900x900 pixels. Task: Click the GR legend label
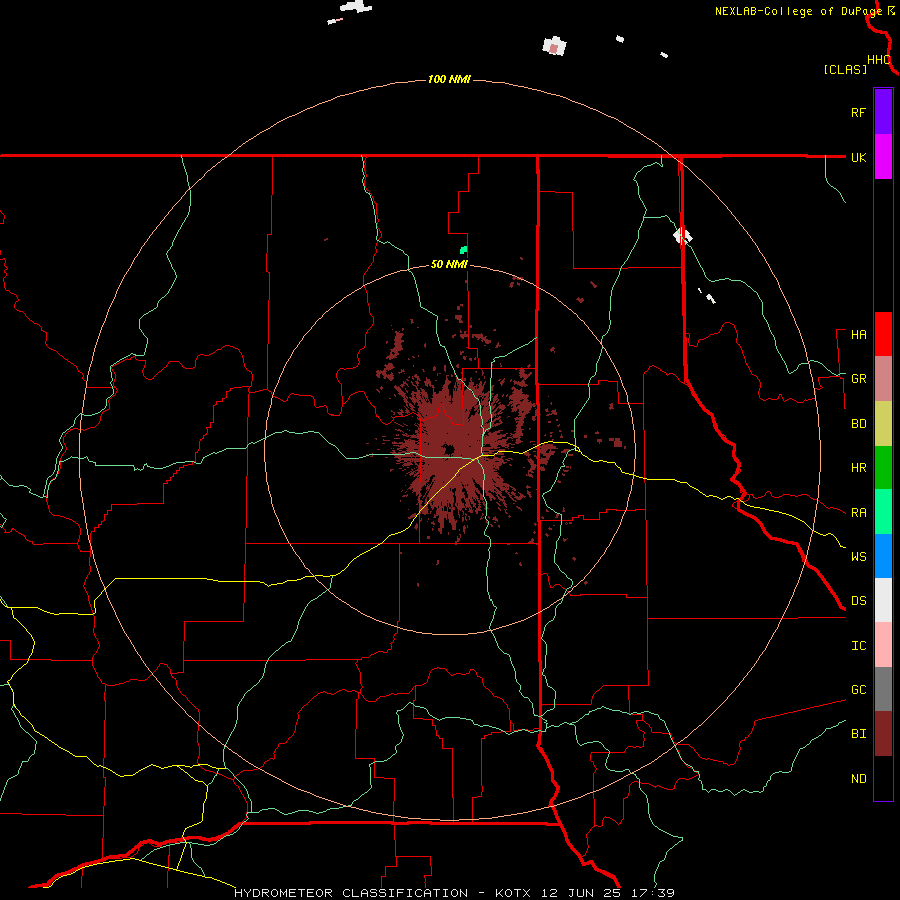tap(858, 379)
